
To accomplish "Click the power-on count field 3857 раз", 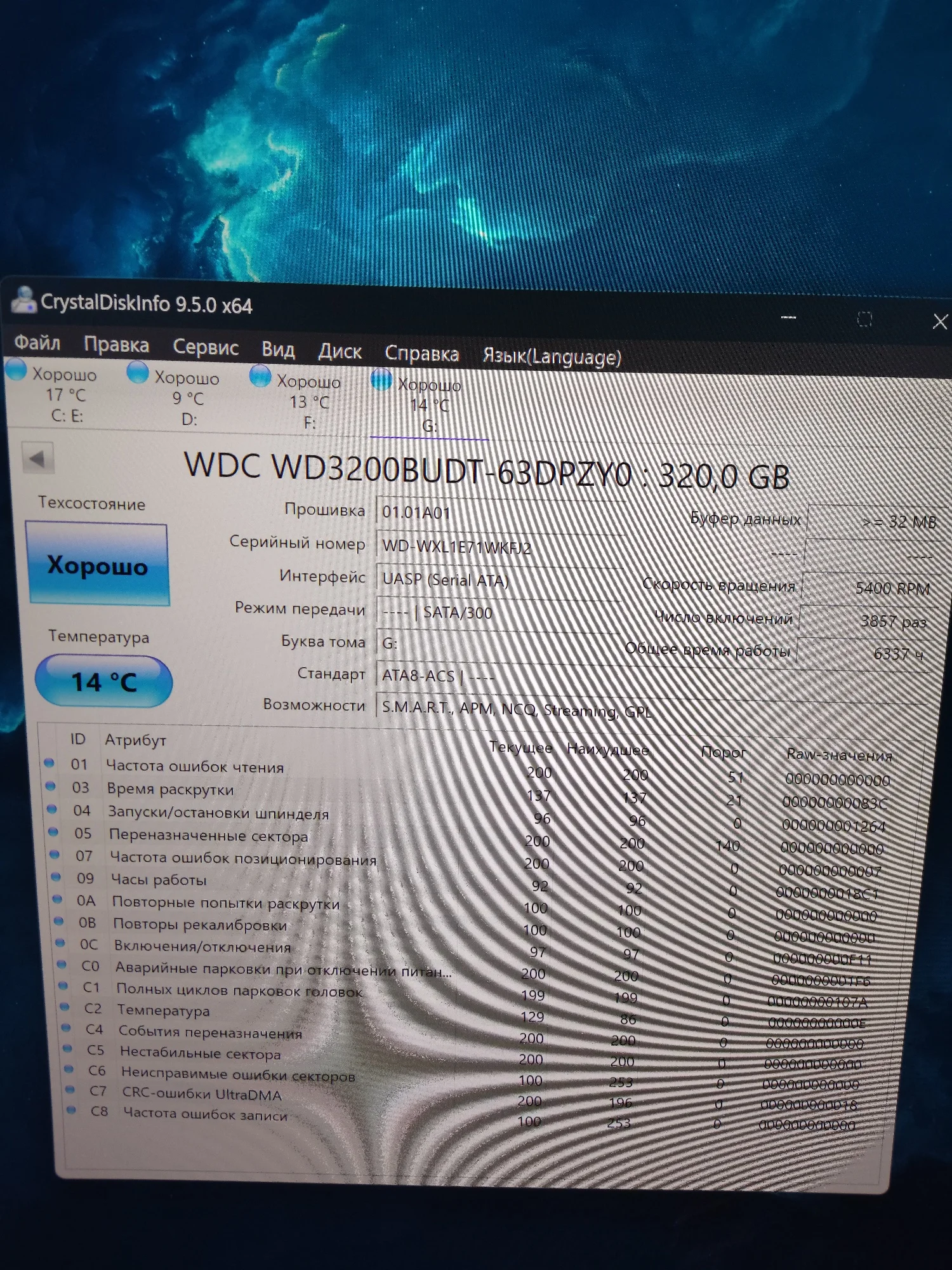I will pos(866,620).
